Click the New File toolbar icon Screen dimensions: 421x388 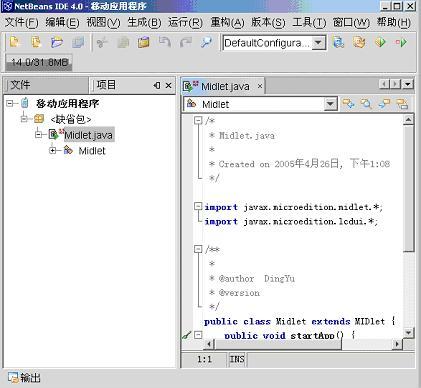click(36, 42)
